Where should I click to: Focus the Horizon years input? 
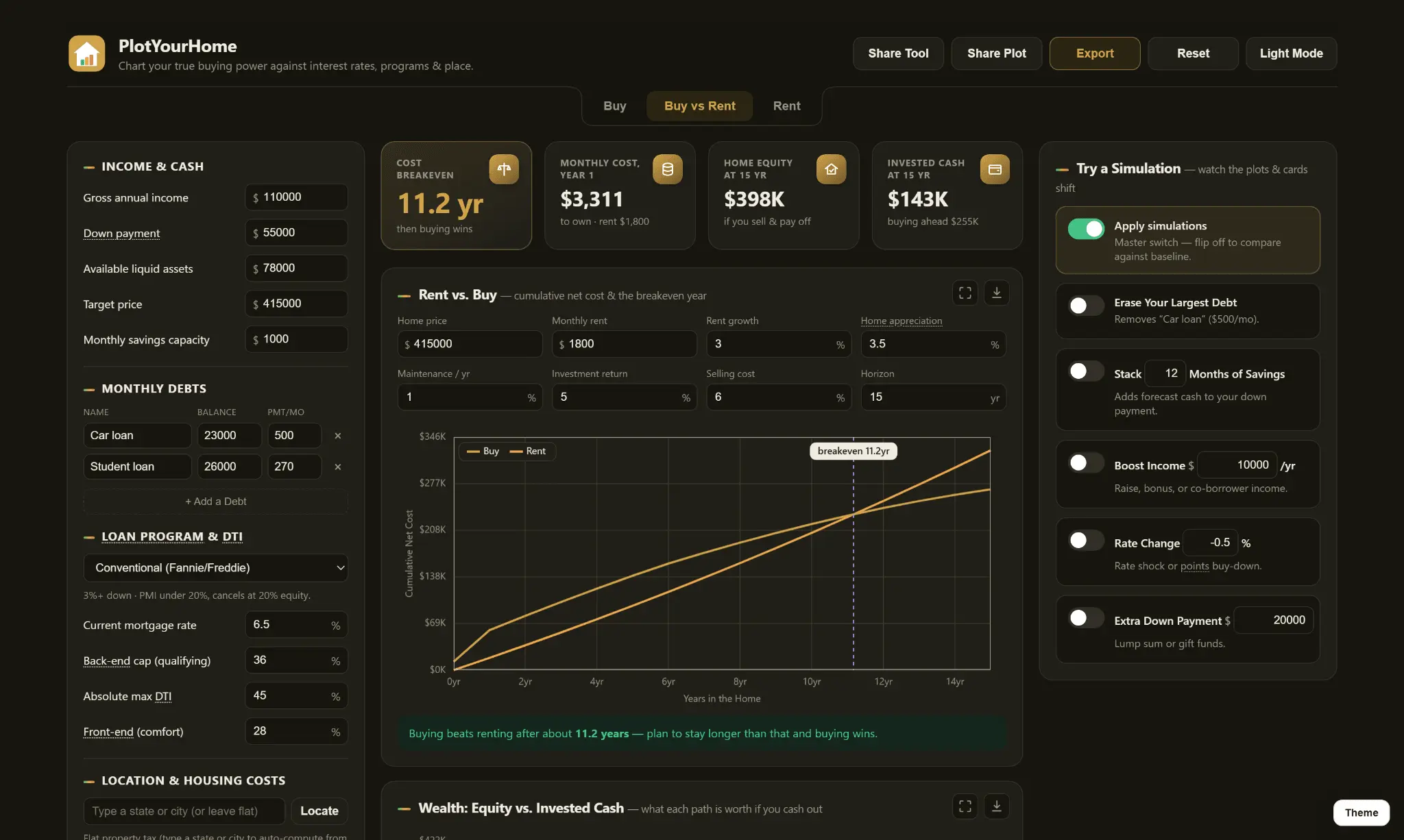pyautogui.click(x=933, y=397)
